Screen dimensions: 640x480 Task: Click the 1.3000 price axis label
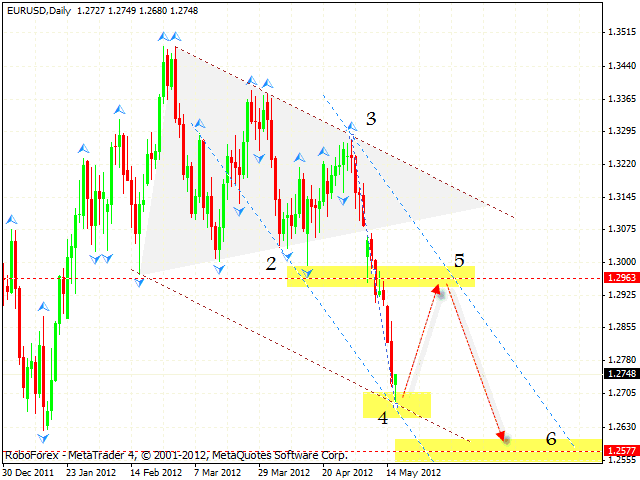click(x=622, y=262)
